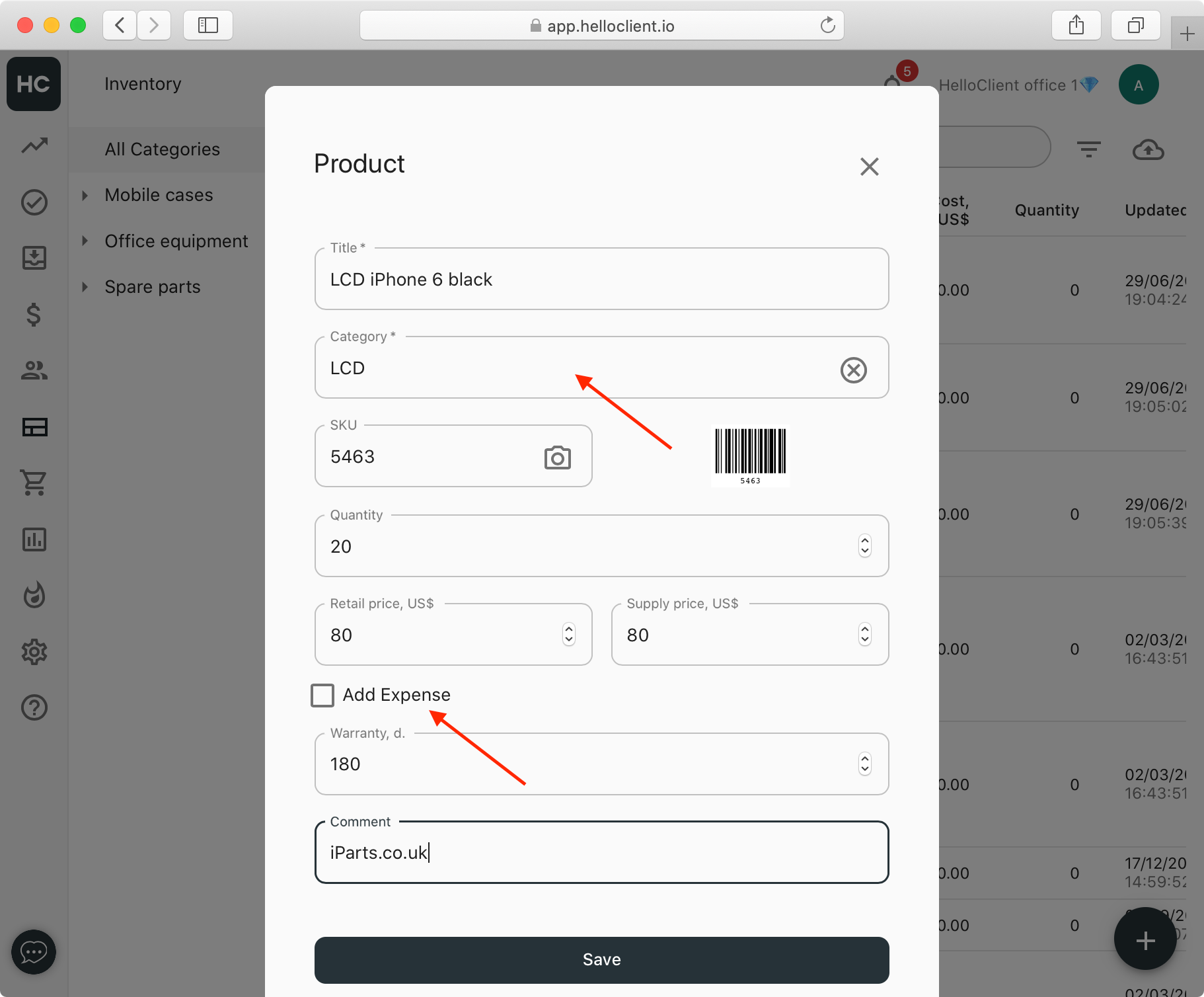1204x997 pixels.
Task: Open the user avatar A menu
Action: coord(1139,85)
